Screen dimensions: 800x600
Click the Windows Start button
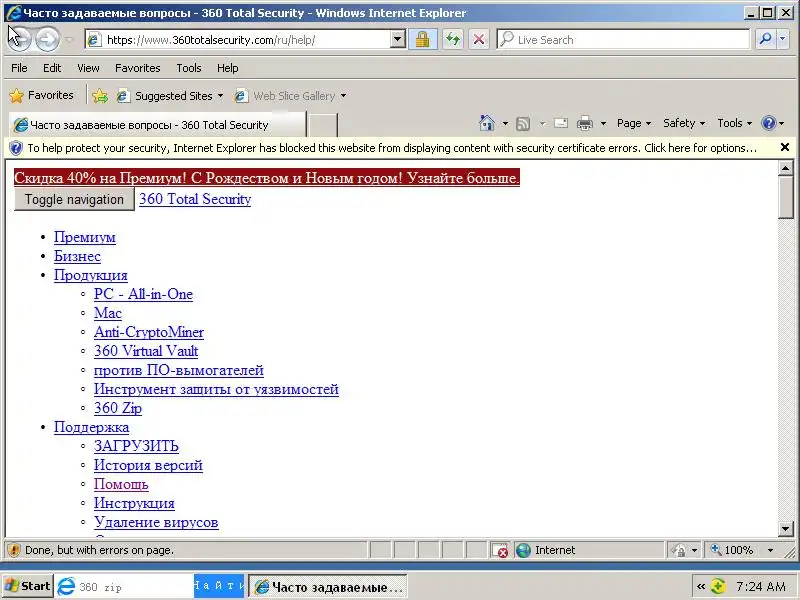[x=28, y=586]
